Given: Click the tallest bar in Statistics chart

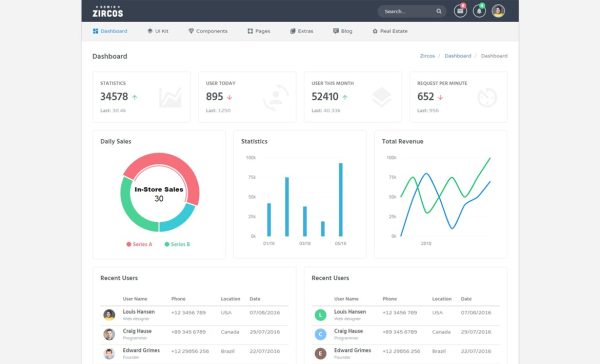Looking at the screenshot, I should coord(341,199).
